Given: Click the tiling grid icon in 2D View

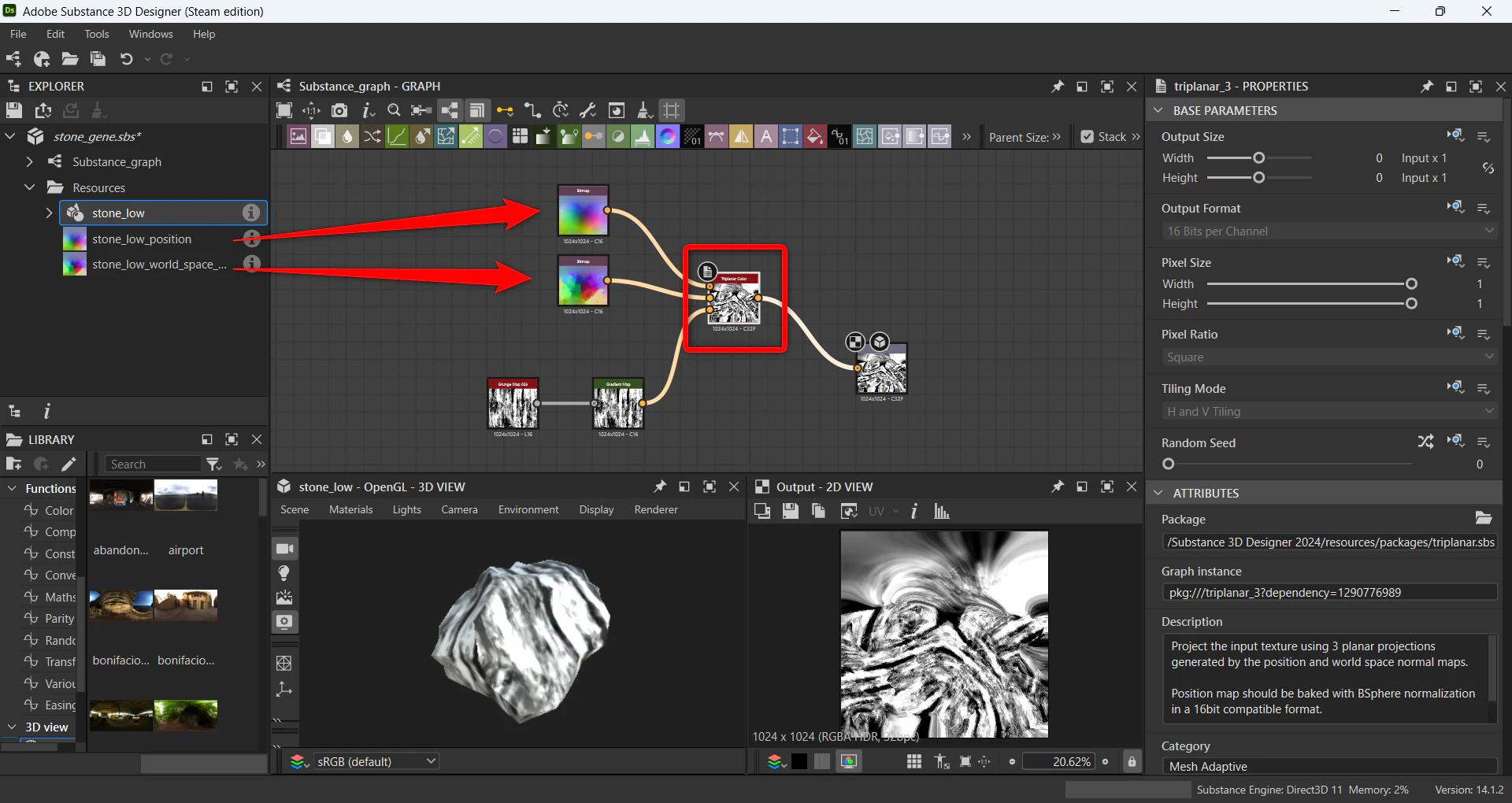Looking at the screenshot, I should point(914,761).
